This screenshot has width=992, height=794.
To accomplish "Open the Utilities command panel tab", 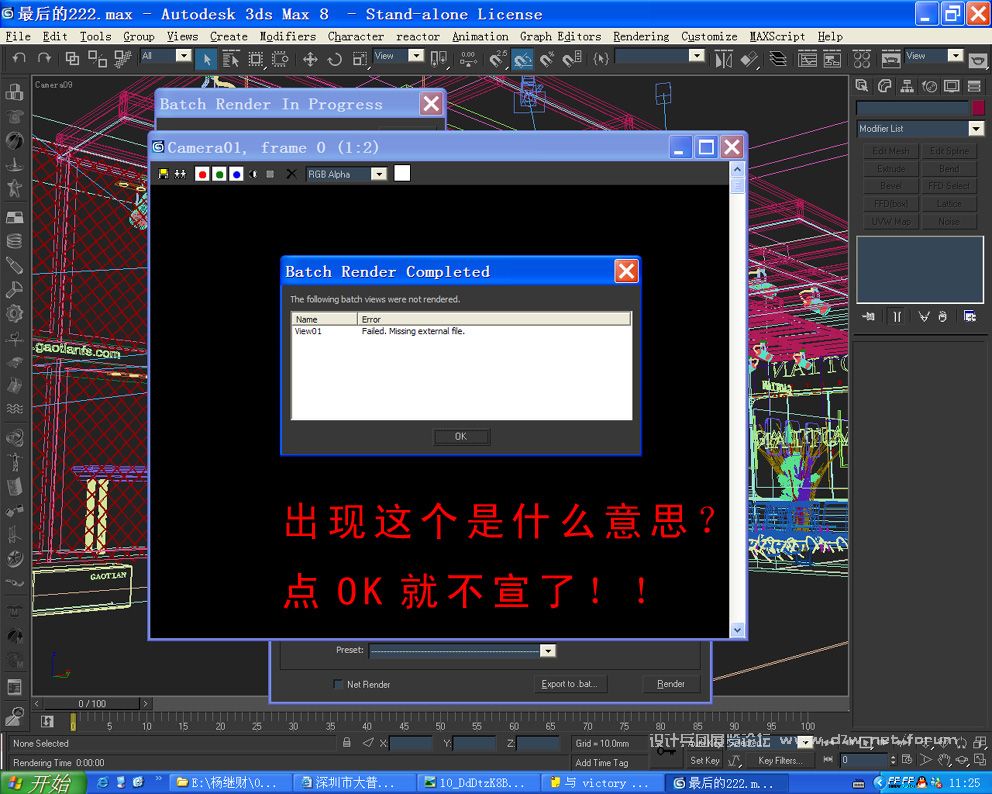I will pos(974,86).
